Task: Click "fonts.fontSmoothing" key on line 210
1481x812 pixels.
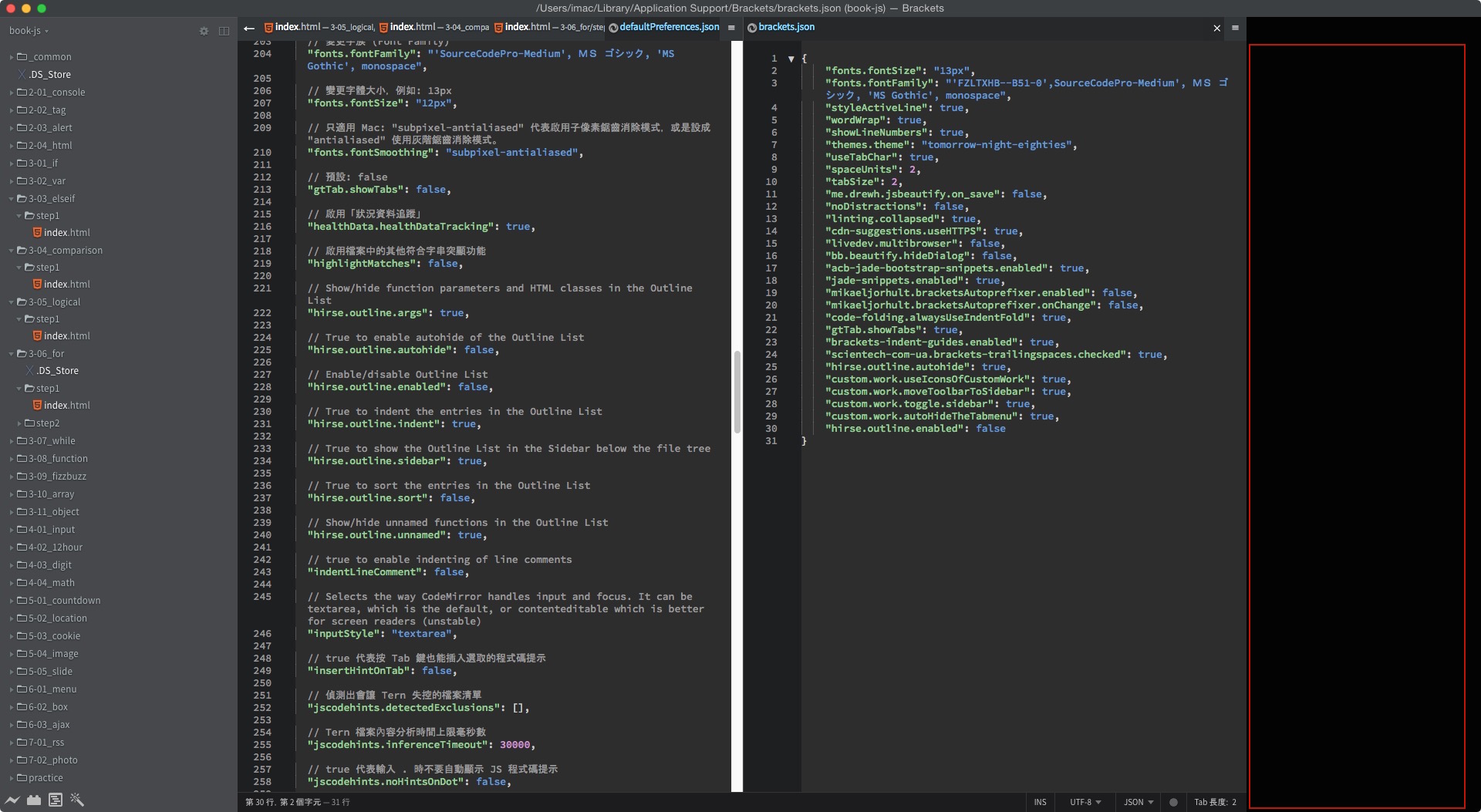Action: coord(370,153)
